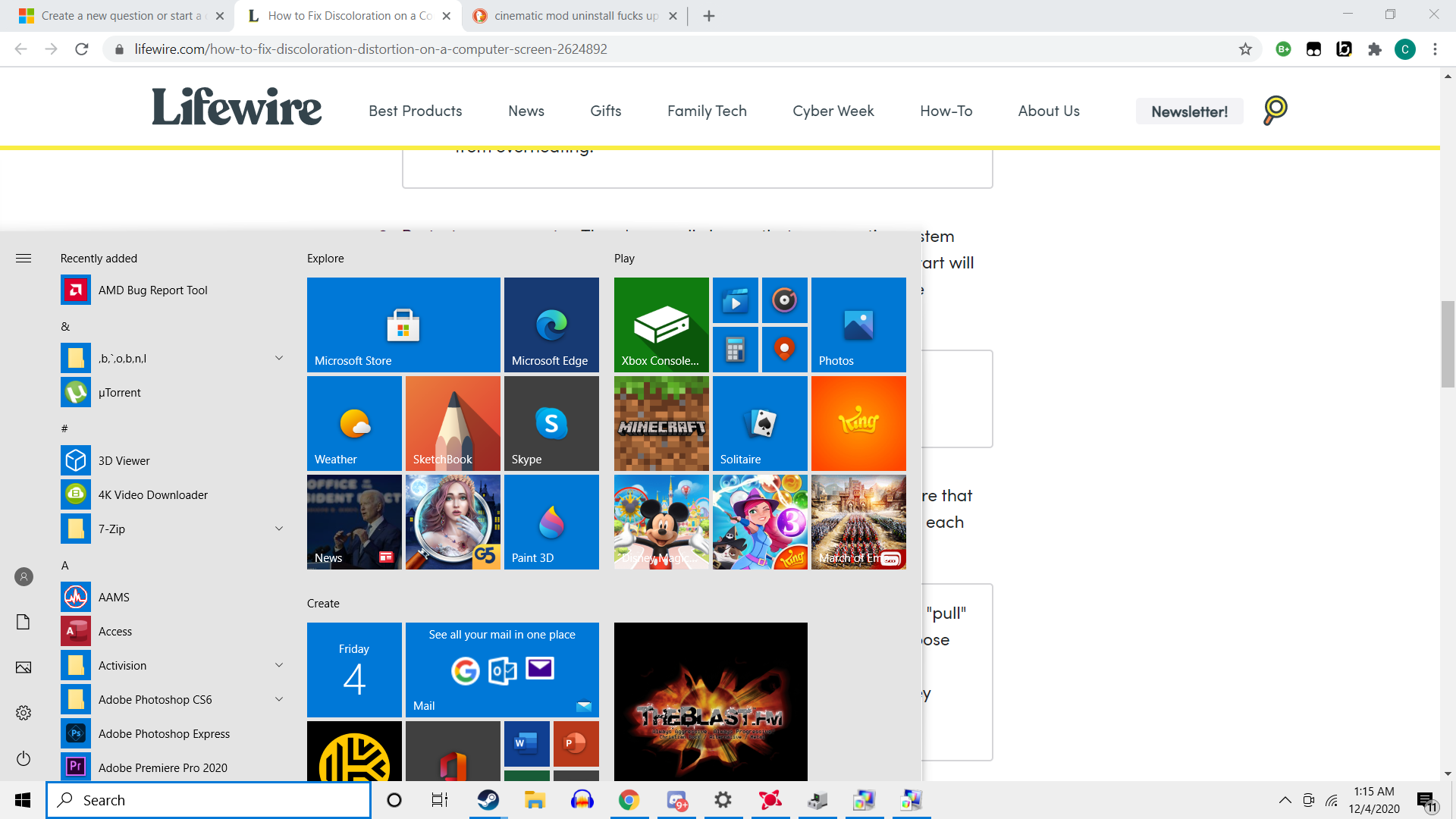Open 4K Video Downloader
1456x819 pixels.
click(172, 494)
